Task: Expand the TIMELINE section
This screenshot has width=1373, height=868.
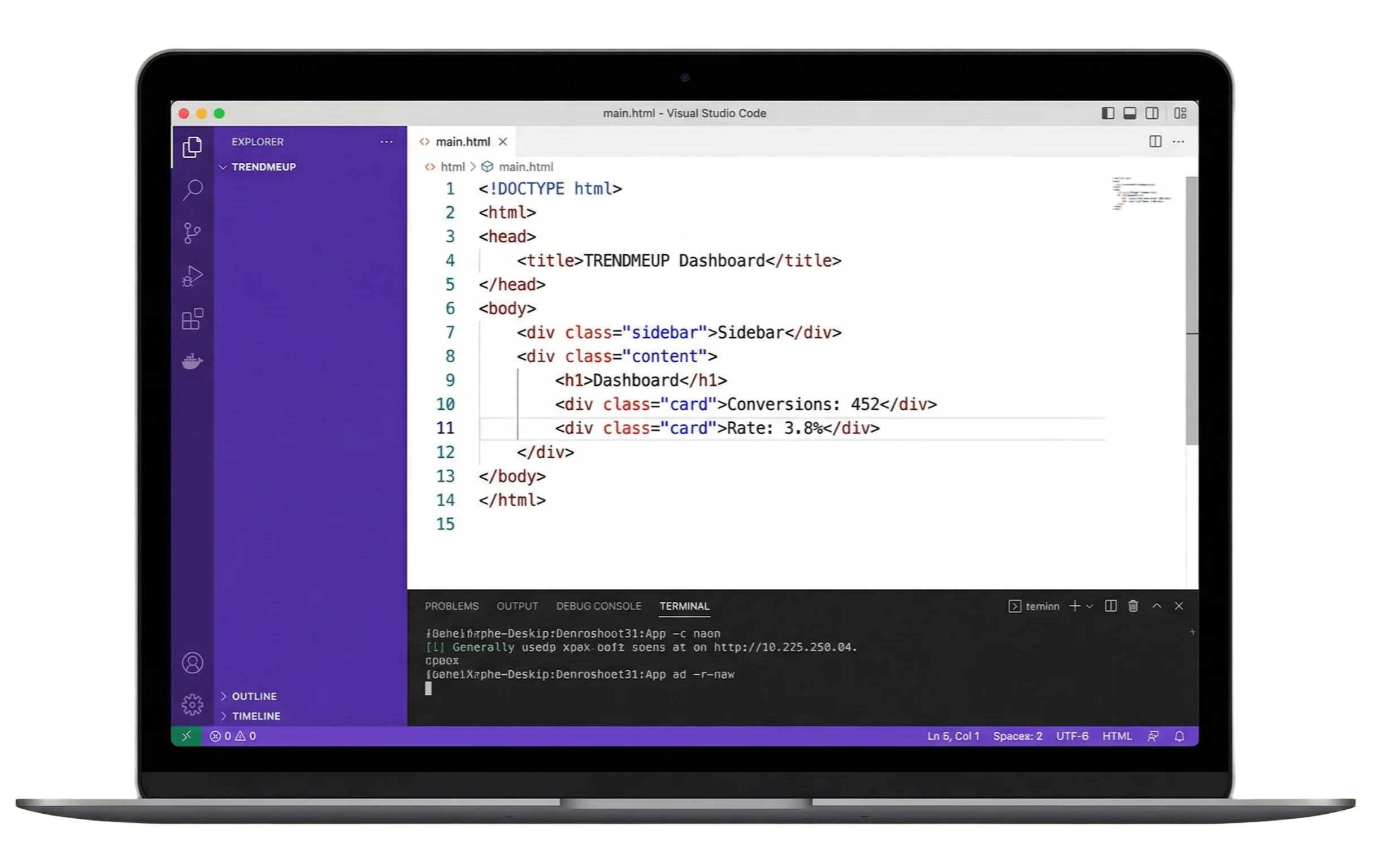Action: [x=257, y=716]
